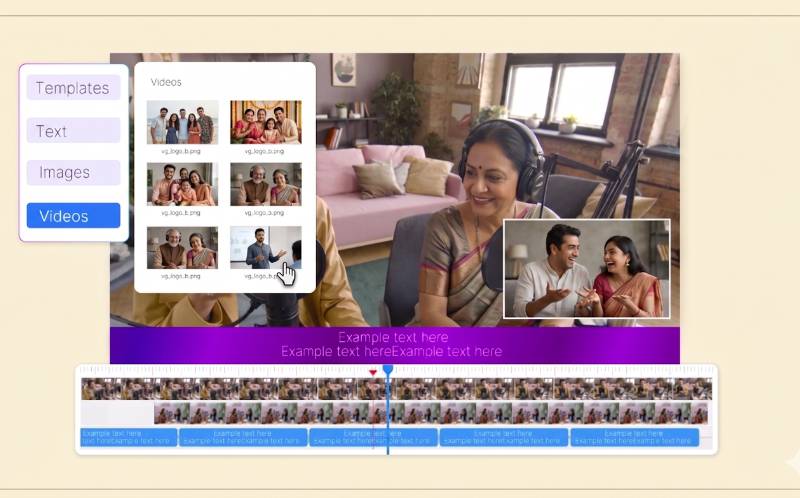The image size is (800, 498).
Task: Select the family with toddler video thumbnail
Action: coord(183,184)
